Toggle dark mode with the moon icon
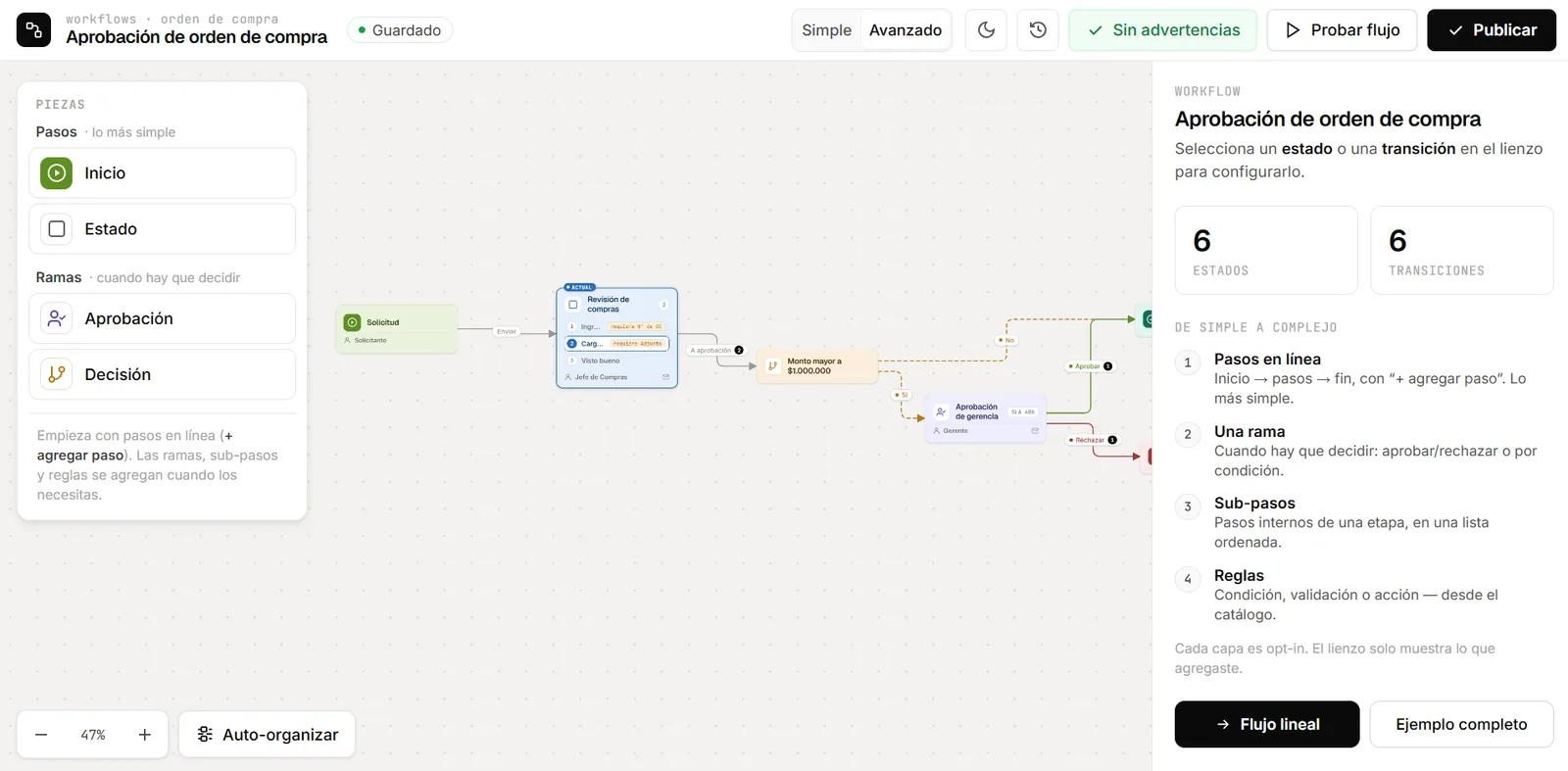Screen dimensions: 1568x771 (986, 30)
